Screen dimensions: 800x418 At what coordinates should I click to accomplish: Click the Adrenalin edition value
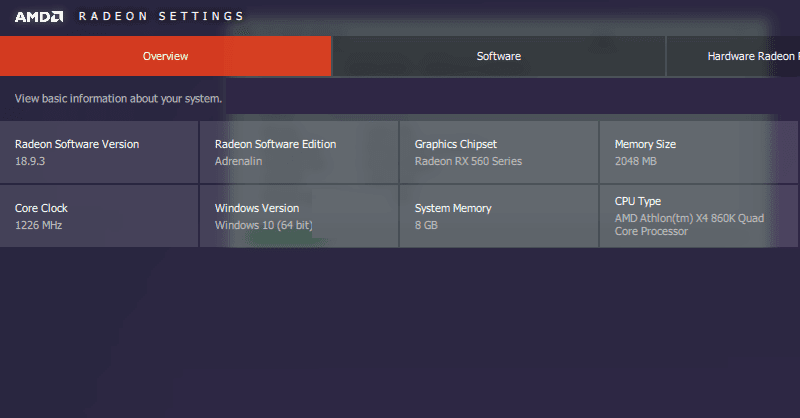pyautogui.click(x=238, y=161)
